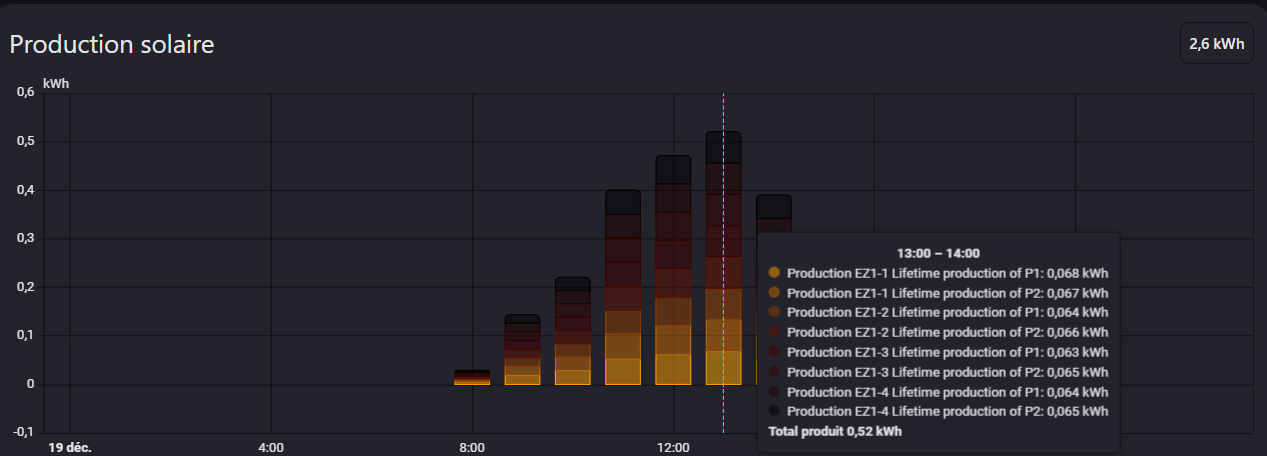Select the bar centered at 12:00
This screenshot has height=456, width=1267.
click(673, 270)
